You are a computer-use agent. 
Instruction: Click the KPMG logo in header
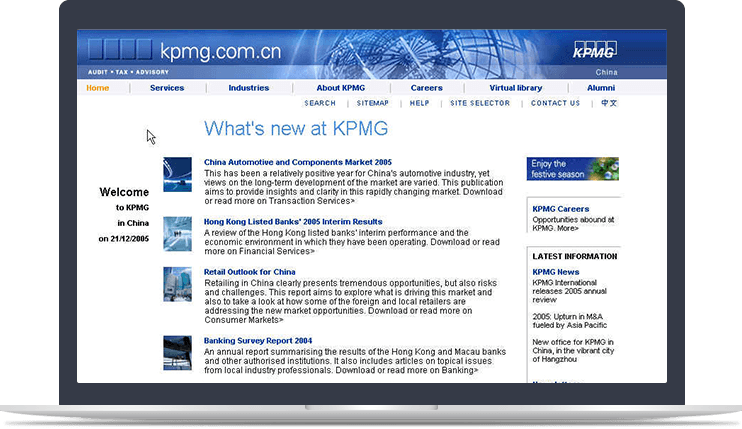tap(594, 48)
